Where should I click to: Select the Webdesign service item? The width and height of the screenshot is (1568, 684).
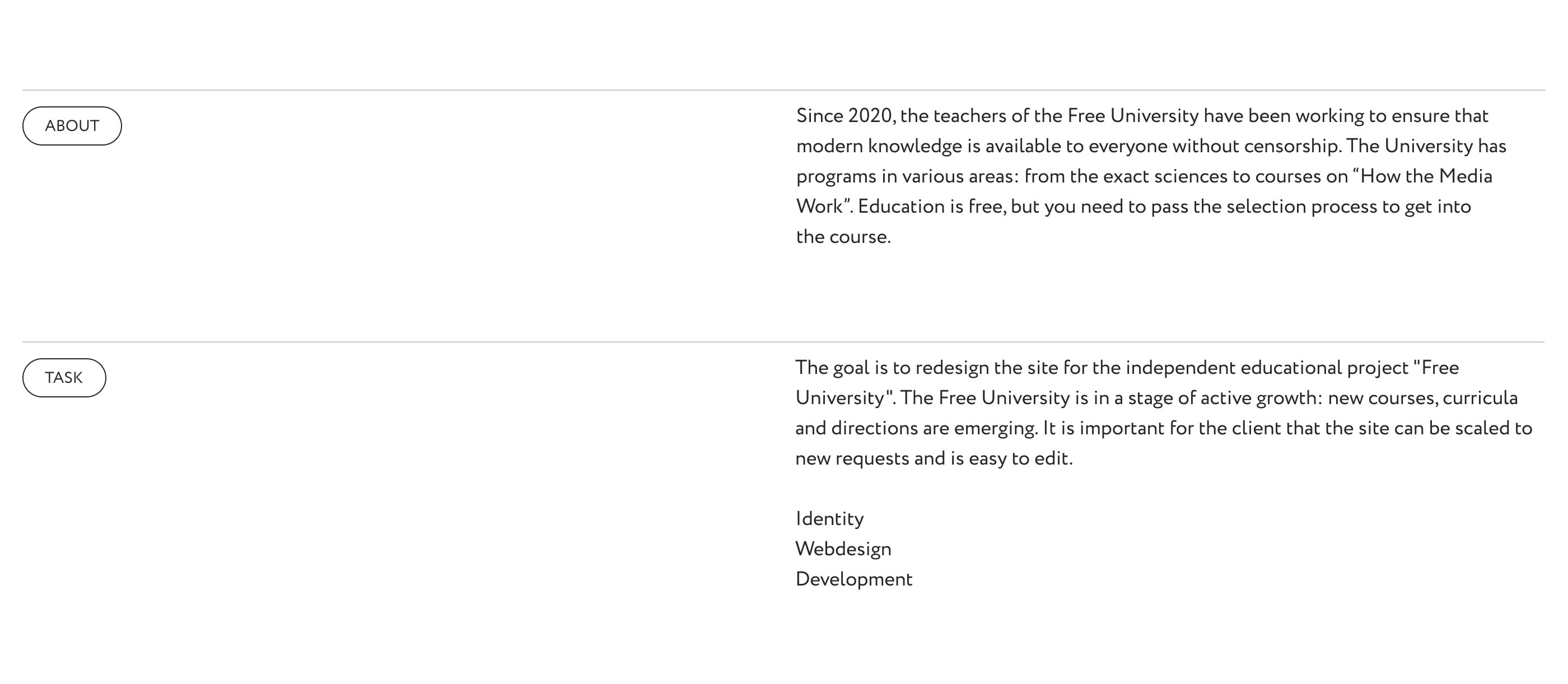[843, 549]
